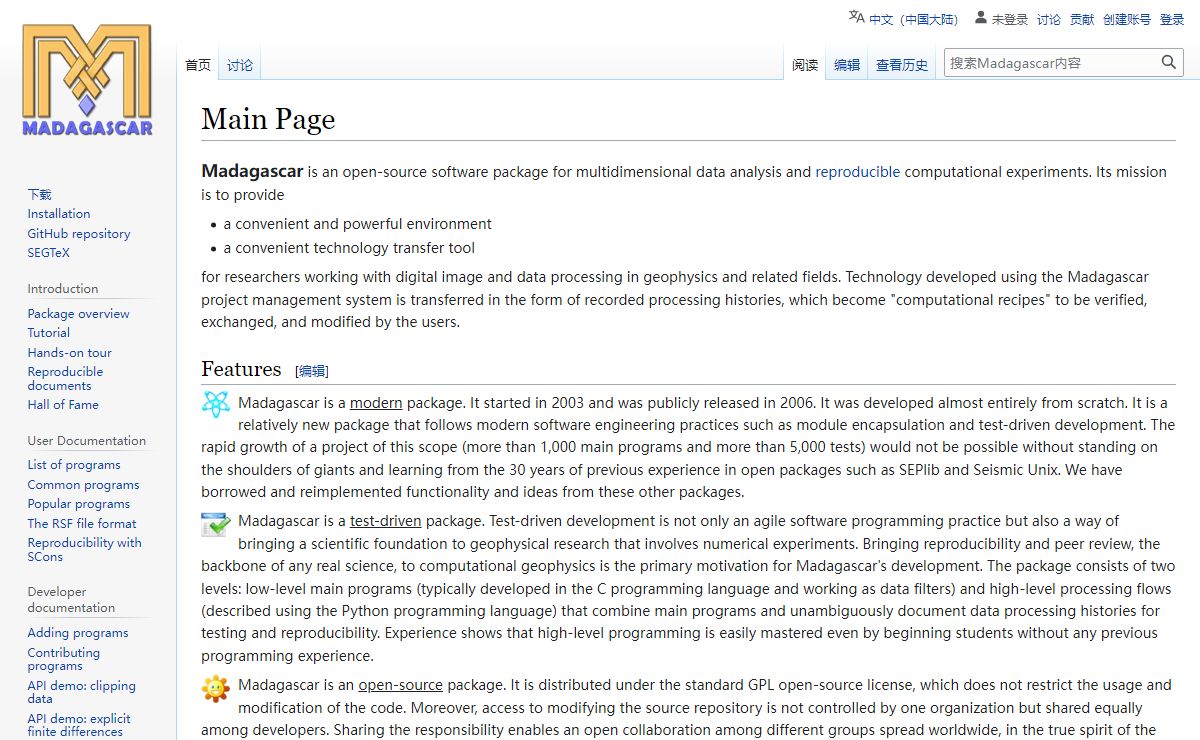
Task: Click 'a convenient and powerful environment' bullet
Action: point(358,224)
